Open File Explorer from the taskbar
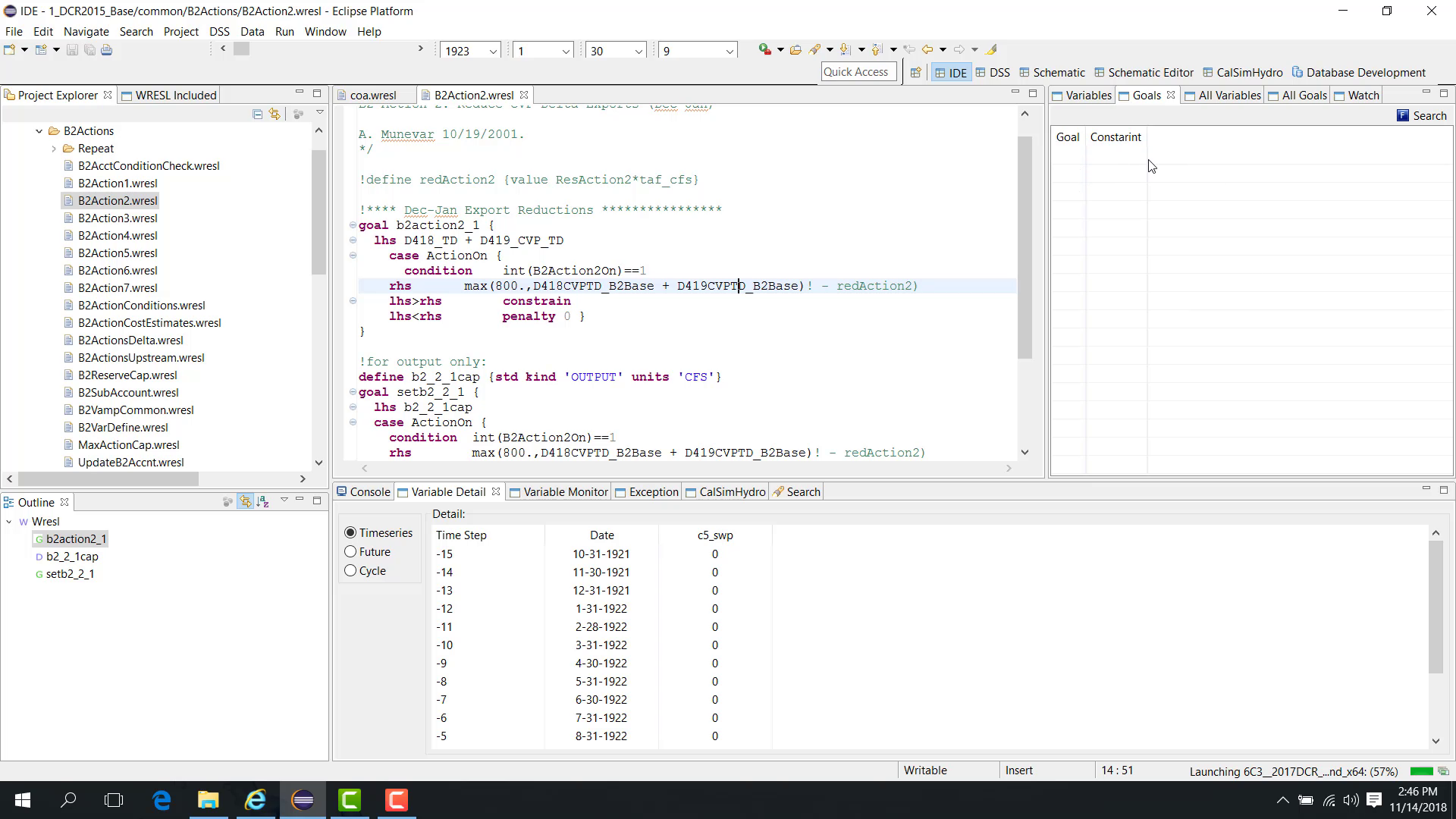This screenshot has width=1456, height=819. 208,800
